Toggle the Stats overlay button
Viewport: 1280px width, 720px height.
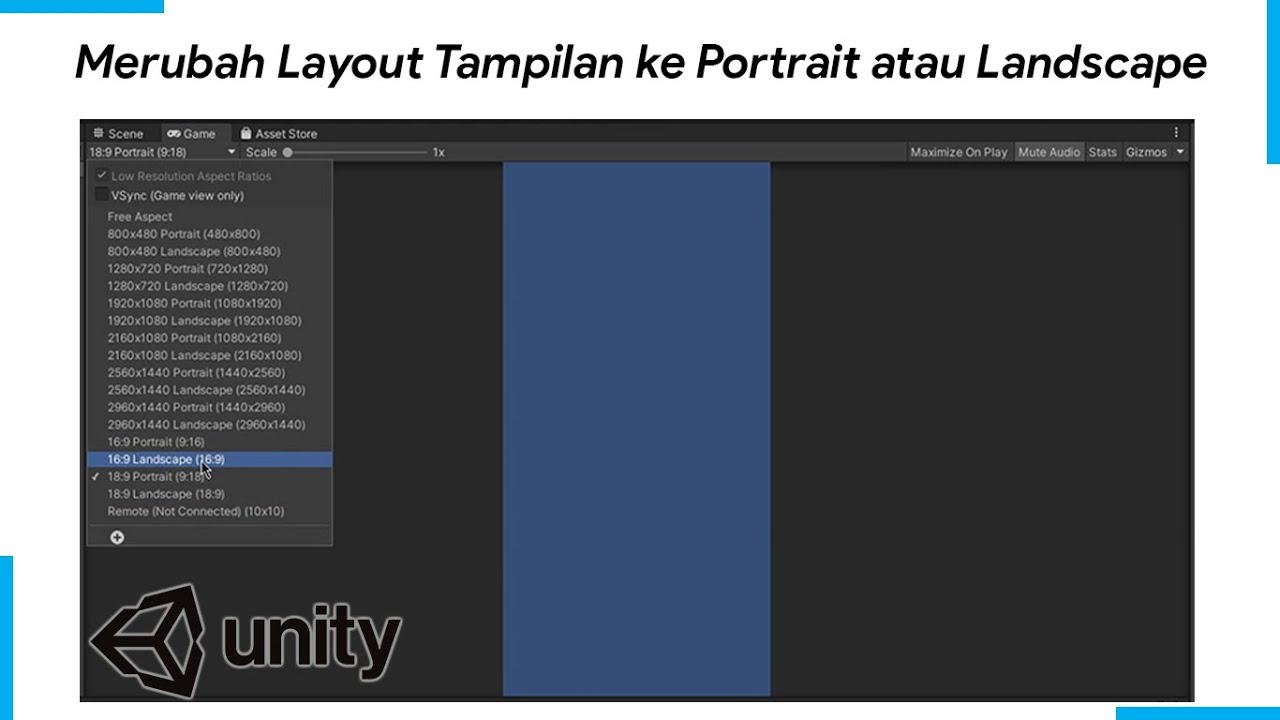point(1102,152)
